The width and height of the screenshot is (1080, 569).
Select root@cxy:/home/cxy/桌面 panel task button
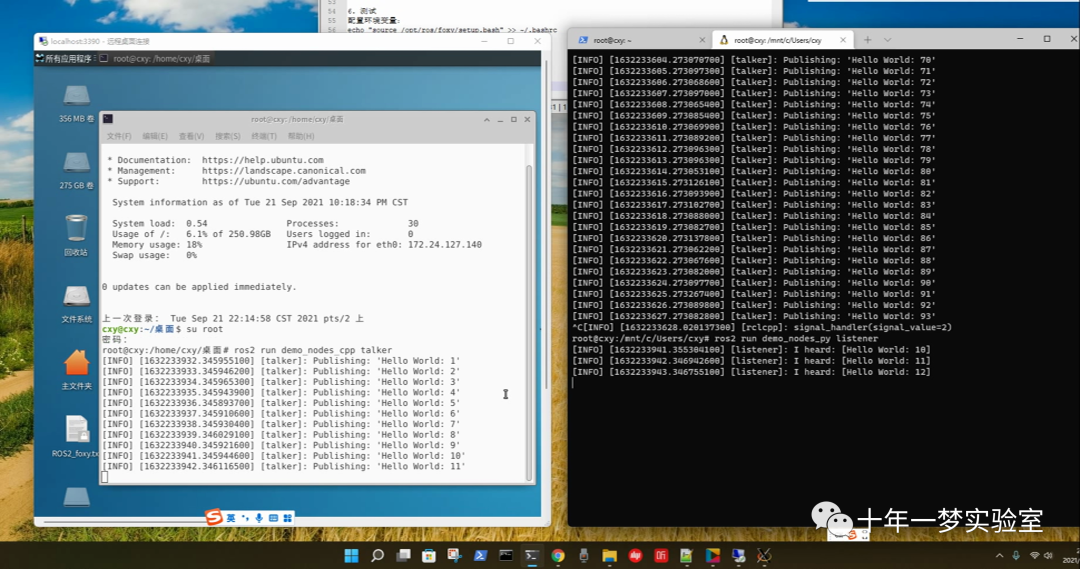[x=155, y=59]
